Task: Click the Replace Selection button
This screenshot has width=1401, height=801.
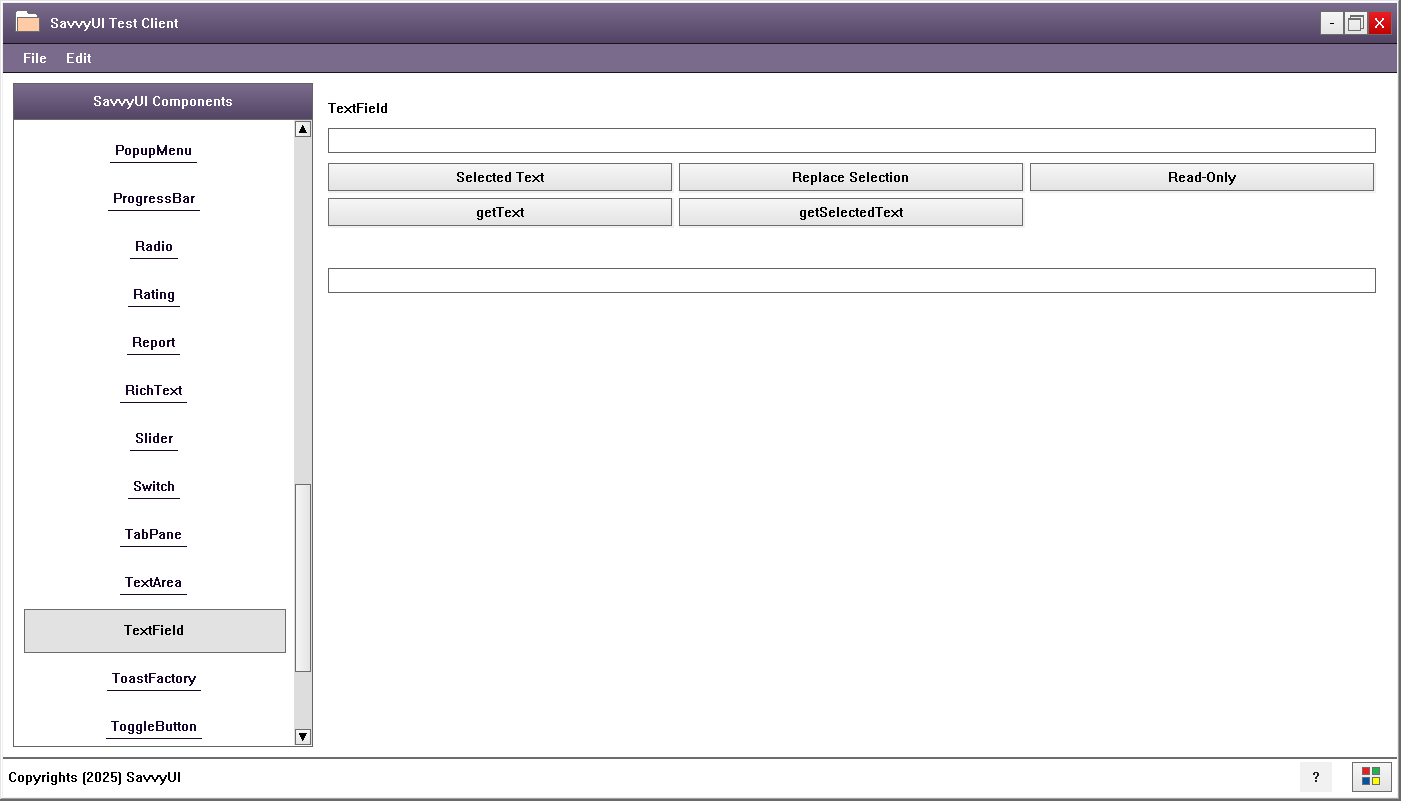Action: [851, 177]
